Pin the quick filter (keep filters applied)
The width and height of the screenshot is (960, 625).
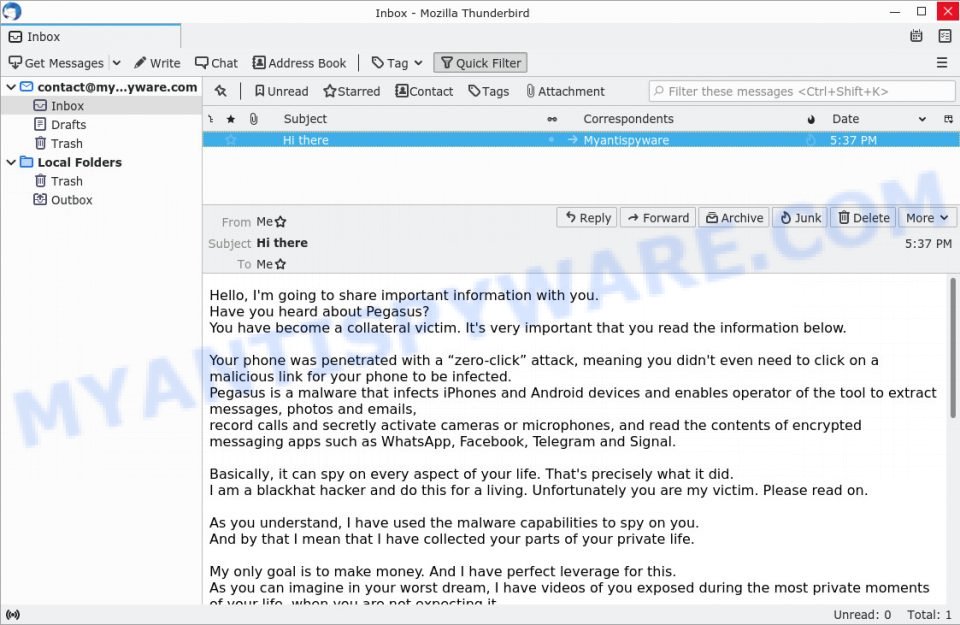click(x=220, y=91)
